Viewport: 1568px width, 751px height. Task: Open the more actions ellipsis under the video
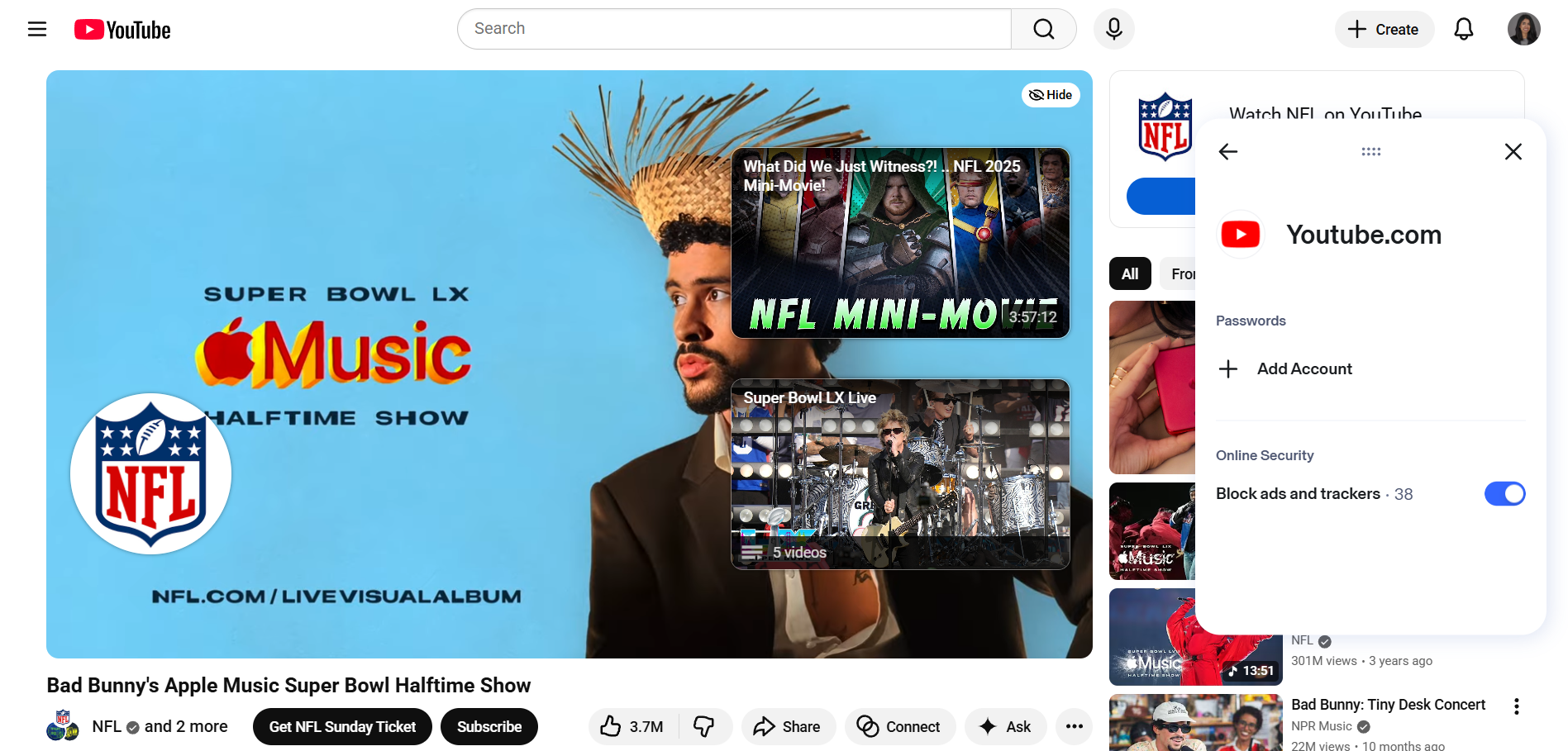(1074, 726)
